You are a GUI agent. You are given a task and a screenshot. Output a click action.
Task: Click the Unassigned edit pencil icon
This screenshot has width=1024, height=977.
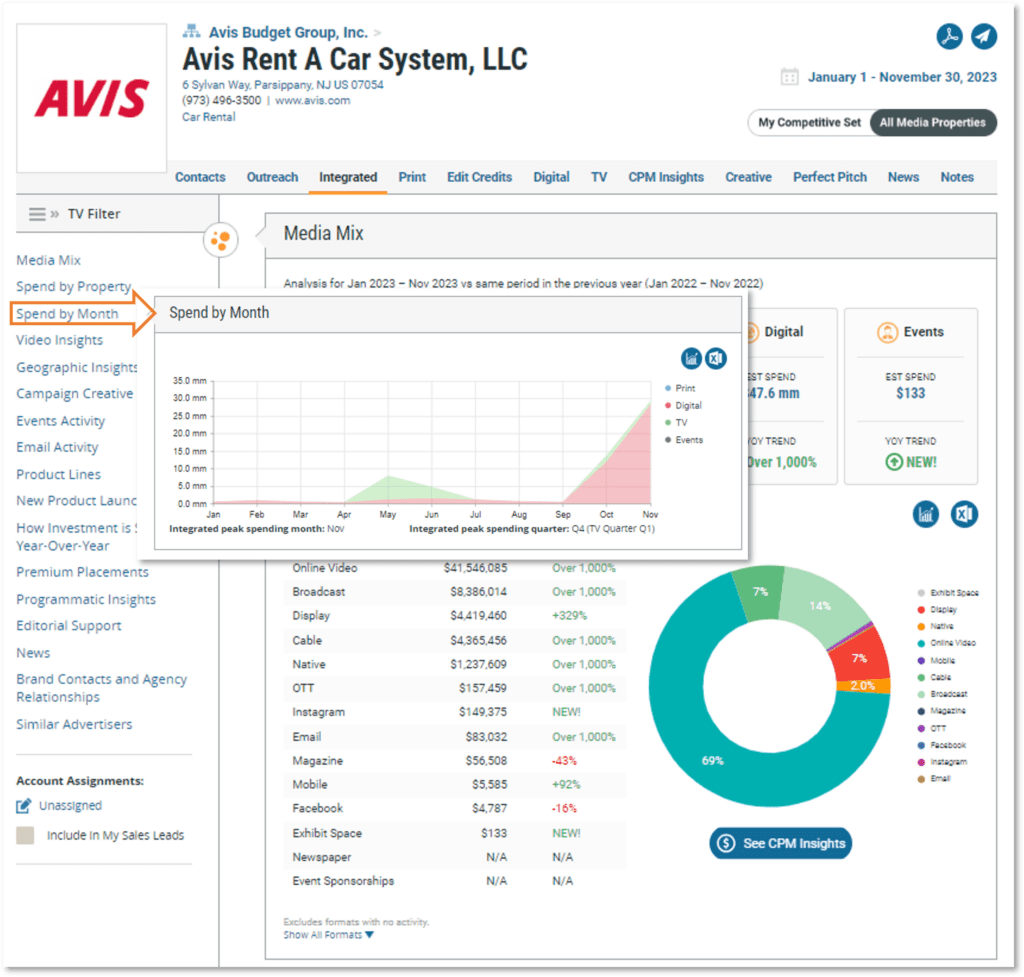pos(24,806)
